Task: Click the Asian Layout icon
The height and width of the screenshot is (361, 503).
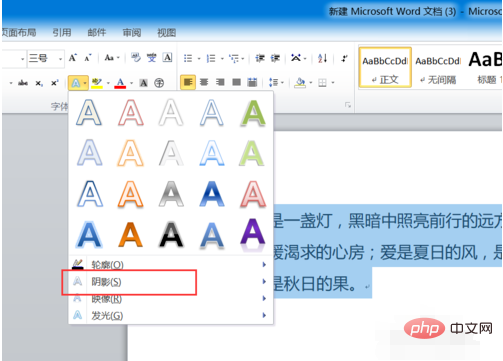Action: coord(296,58)
